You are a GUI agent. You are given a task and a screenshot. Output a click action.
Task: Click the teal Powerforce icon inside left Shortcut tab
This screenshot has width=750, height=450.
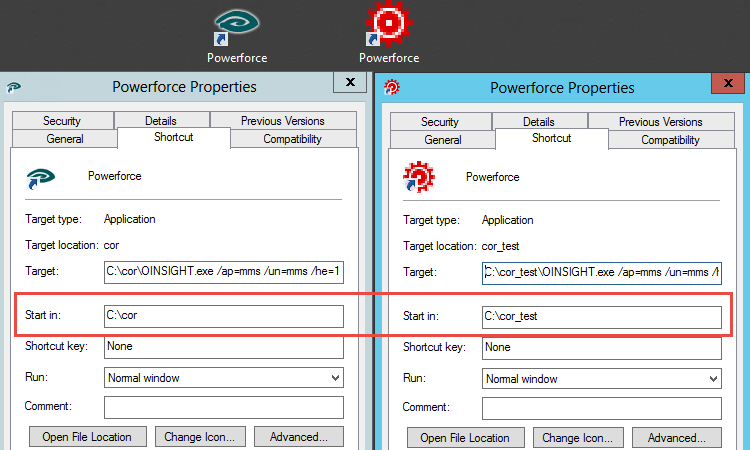tap(41, 178)
